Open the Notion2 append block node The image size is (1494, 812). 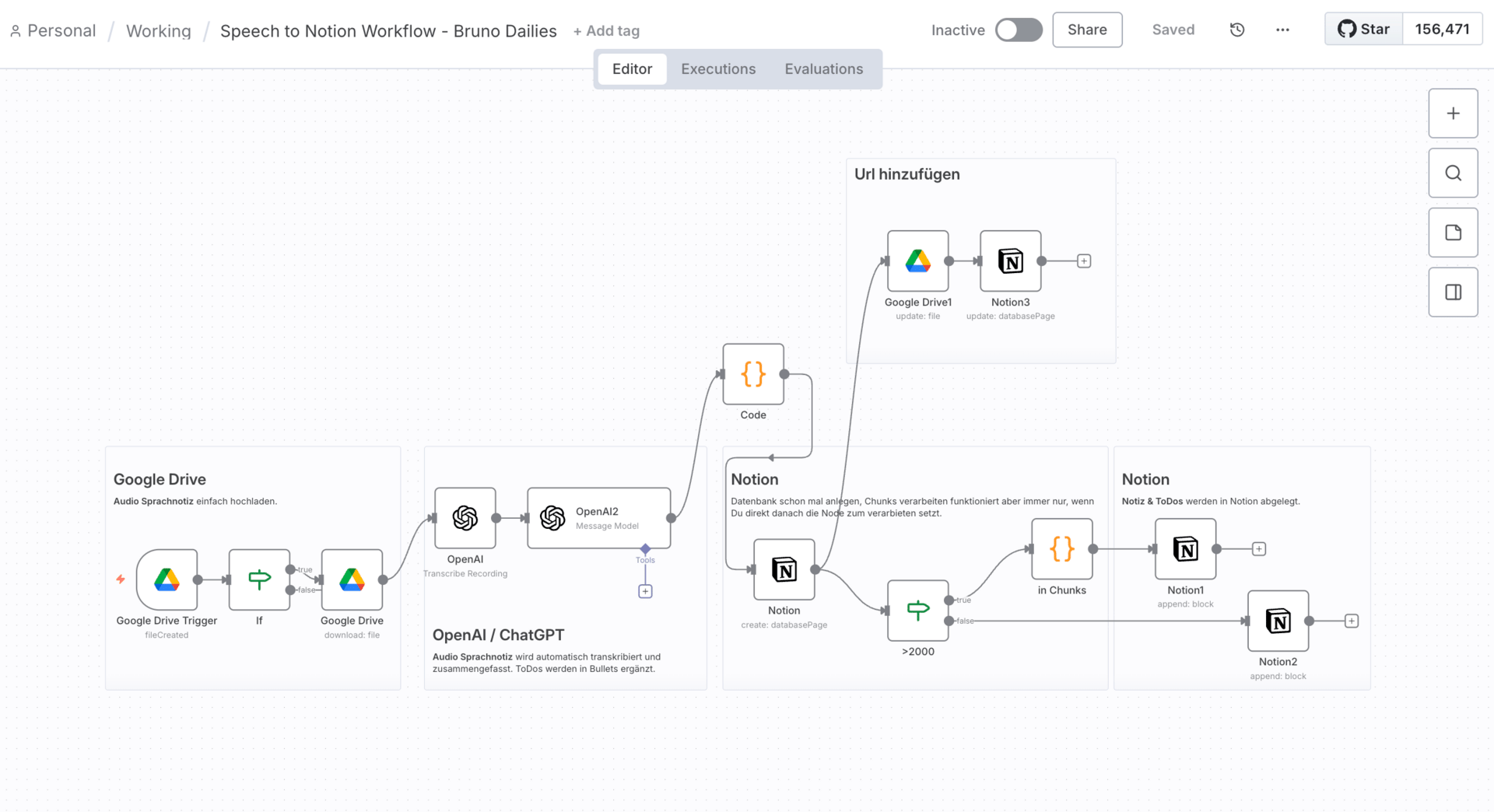[x=1278, y=621]
